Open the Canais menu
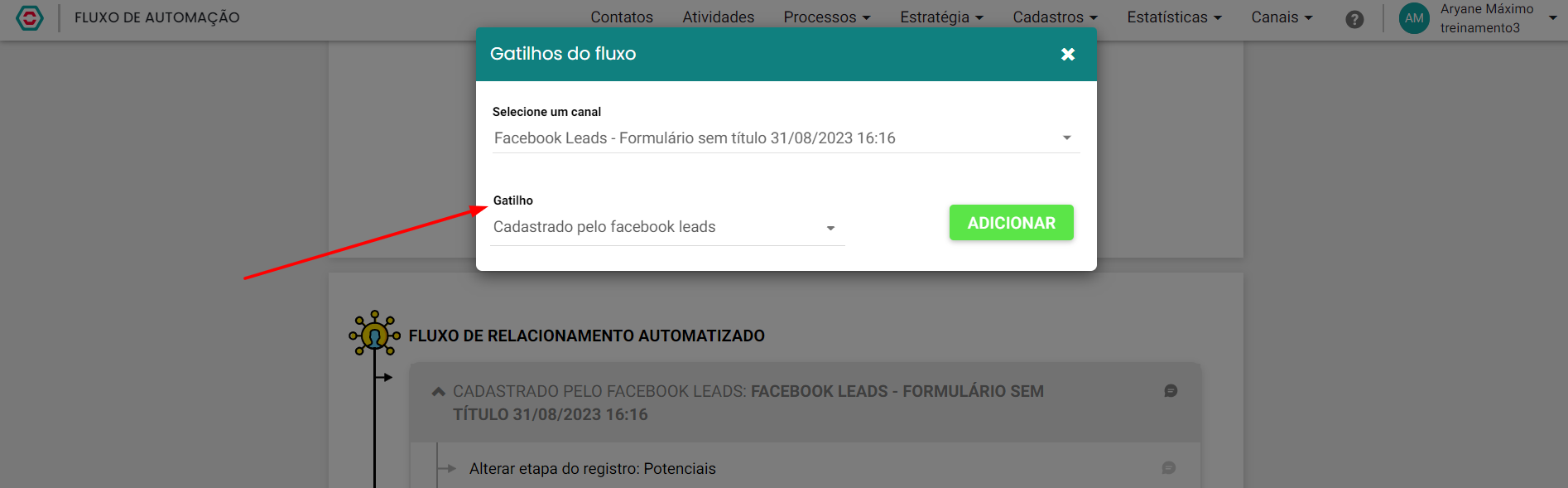 (x=1282, y=17)
